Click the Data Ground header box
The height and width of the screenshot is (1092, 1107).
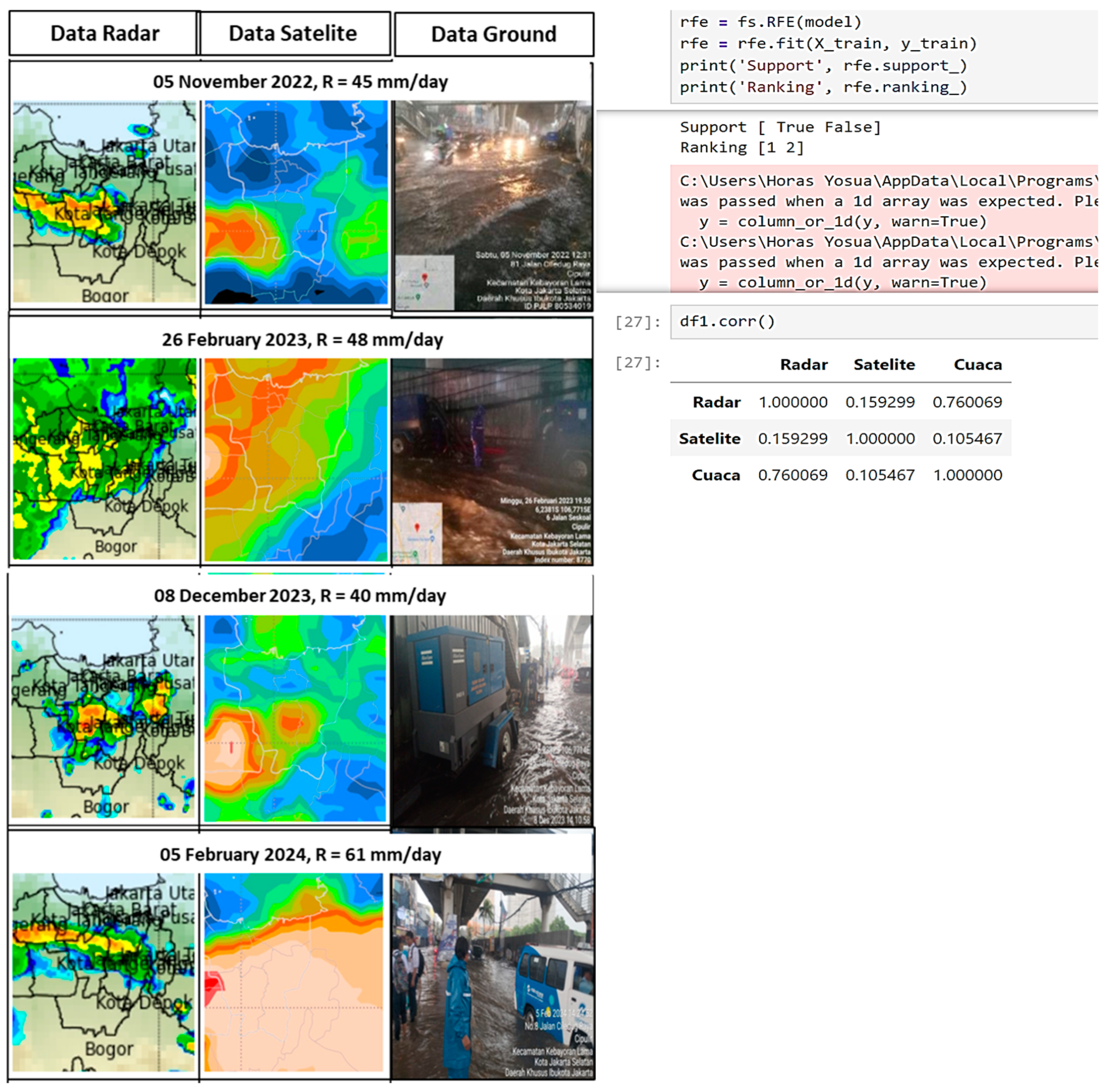pyautogui.click(x=493, y=35)
